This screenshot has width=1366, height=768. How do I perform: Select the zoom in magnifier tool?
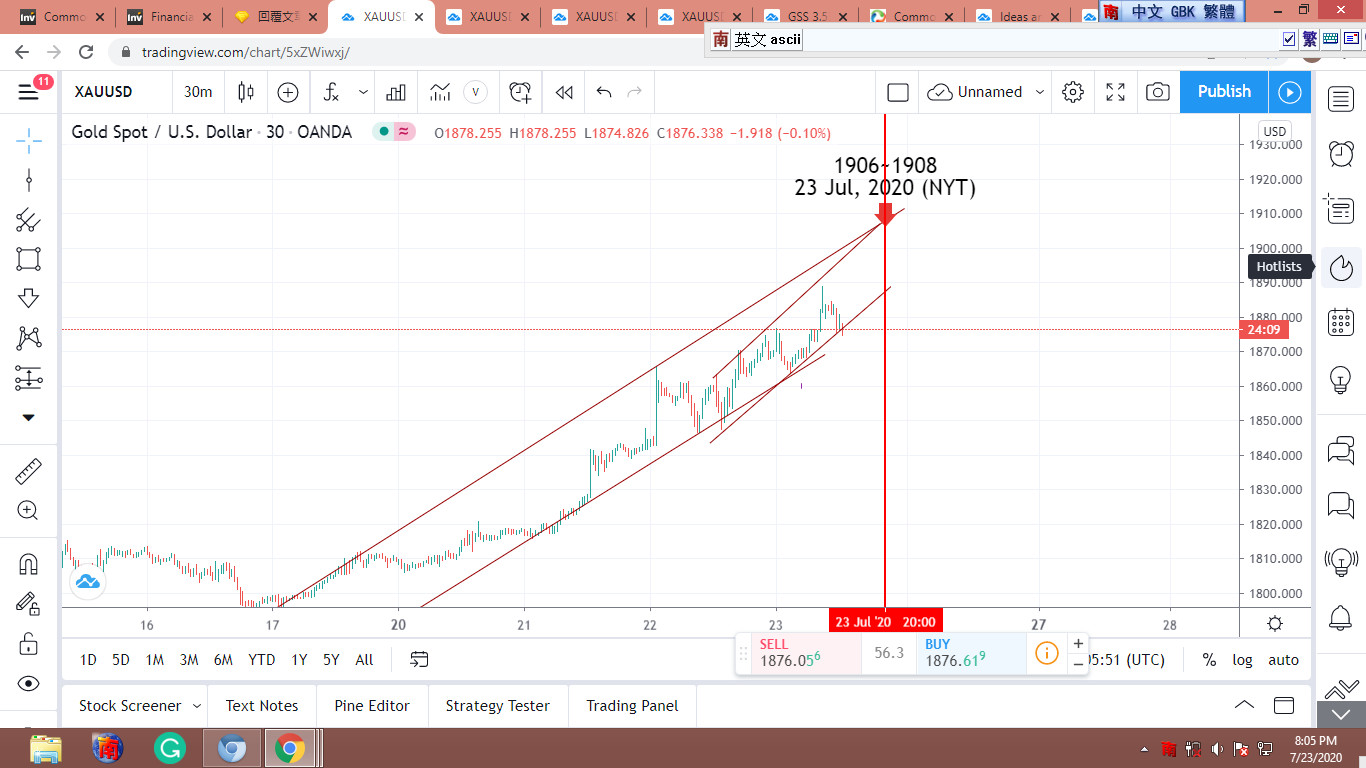29,511
